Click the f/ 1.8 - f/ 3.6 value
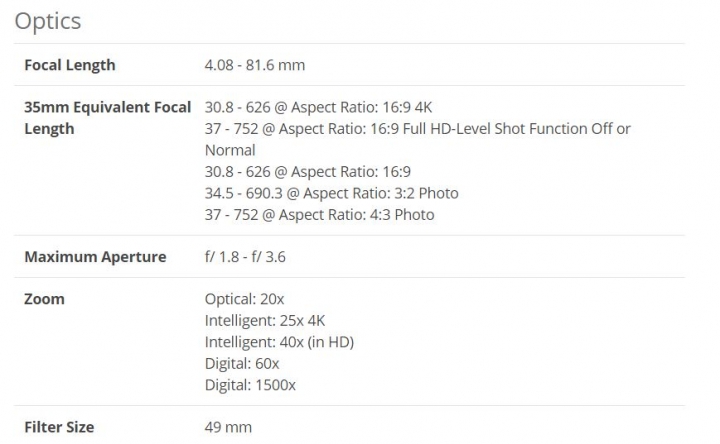 [x=245, y=257]
